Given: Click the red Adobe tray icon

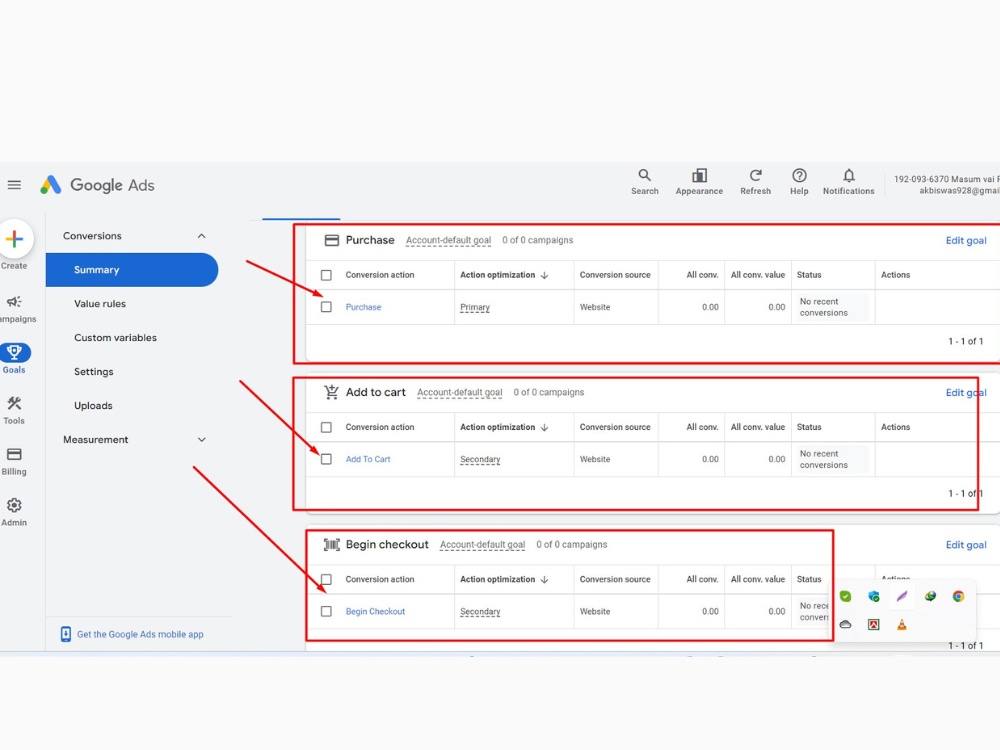Looking at the screenshot, I should pos(874,624).
